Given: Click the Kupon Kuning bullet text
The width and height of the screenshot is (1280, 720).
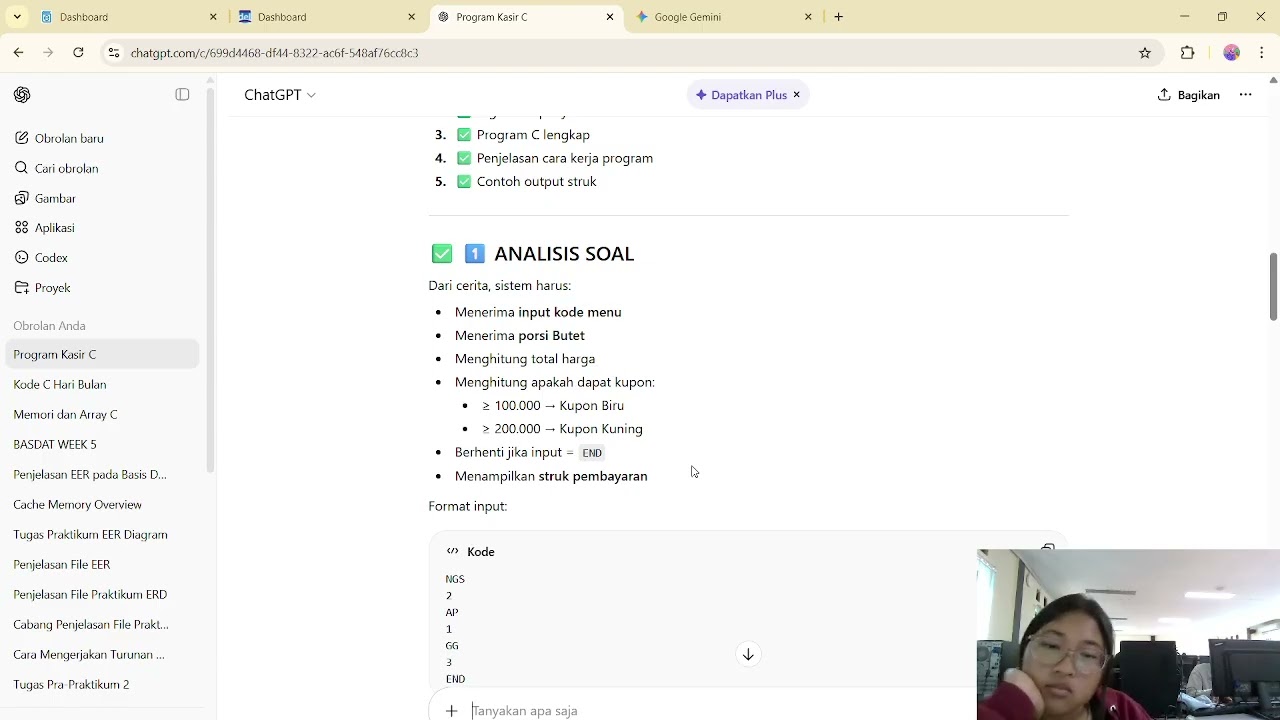Looking at the screenshot, I should pos(562,429).
